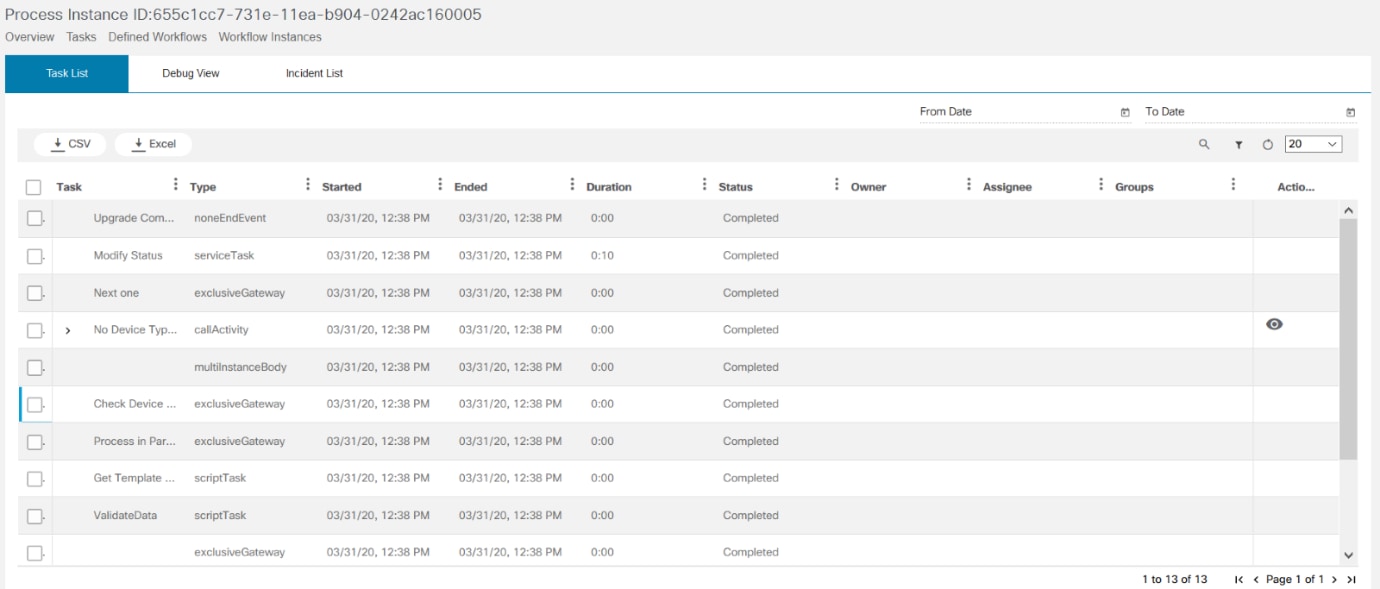The image size is (1380, 589).
Task: Click the search magnifier icon
Action: click(x=1204, y=145)
